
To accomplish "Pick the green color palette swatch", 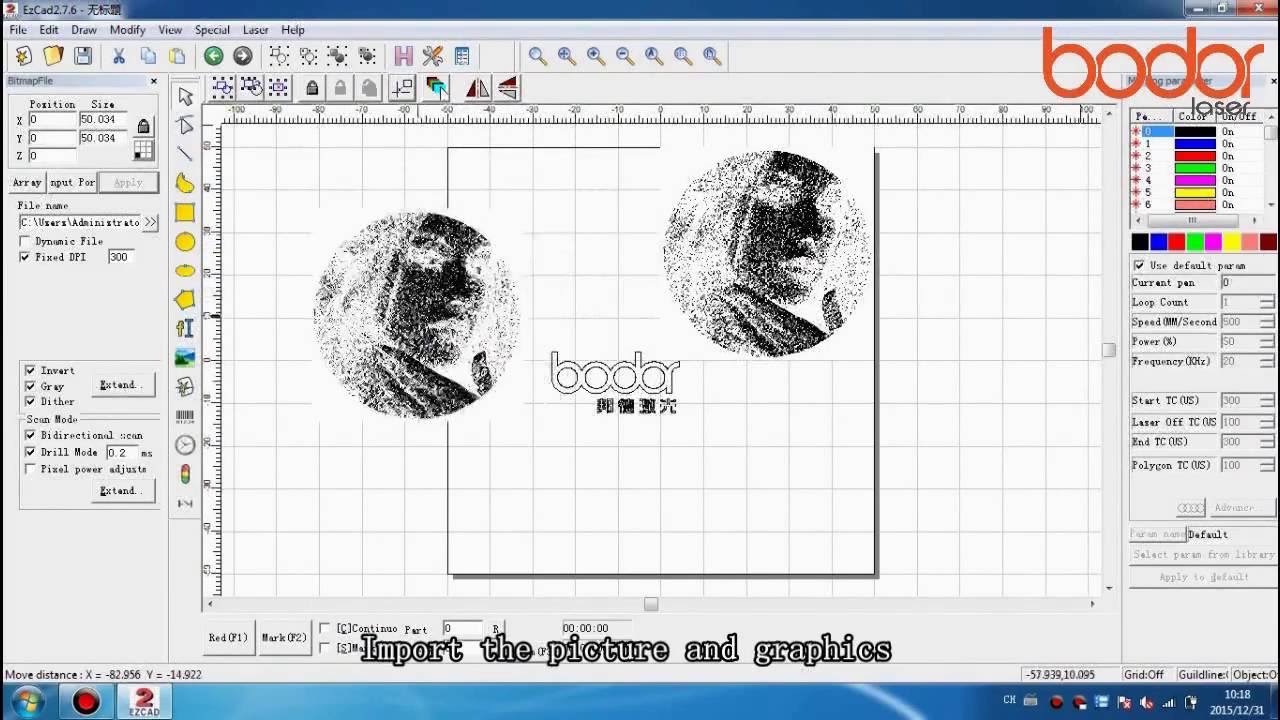I will [1195, 242].
